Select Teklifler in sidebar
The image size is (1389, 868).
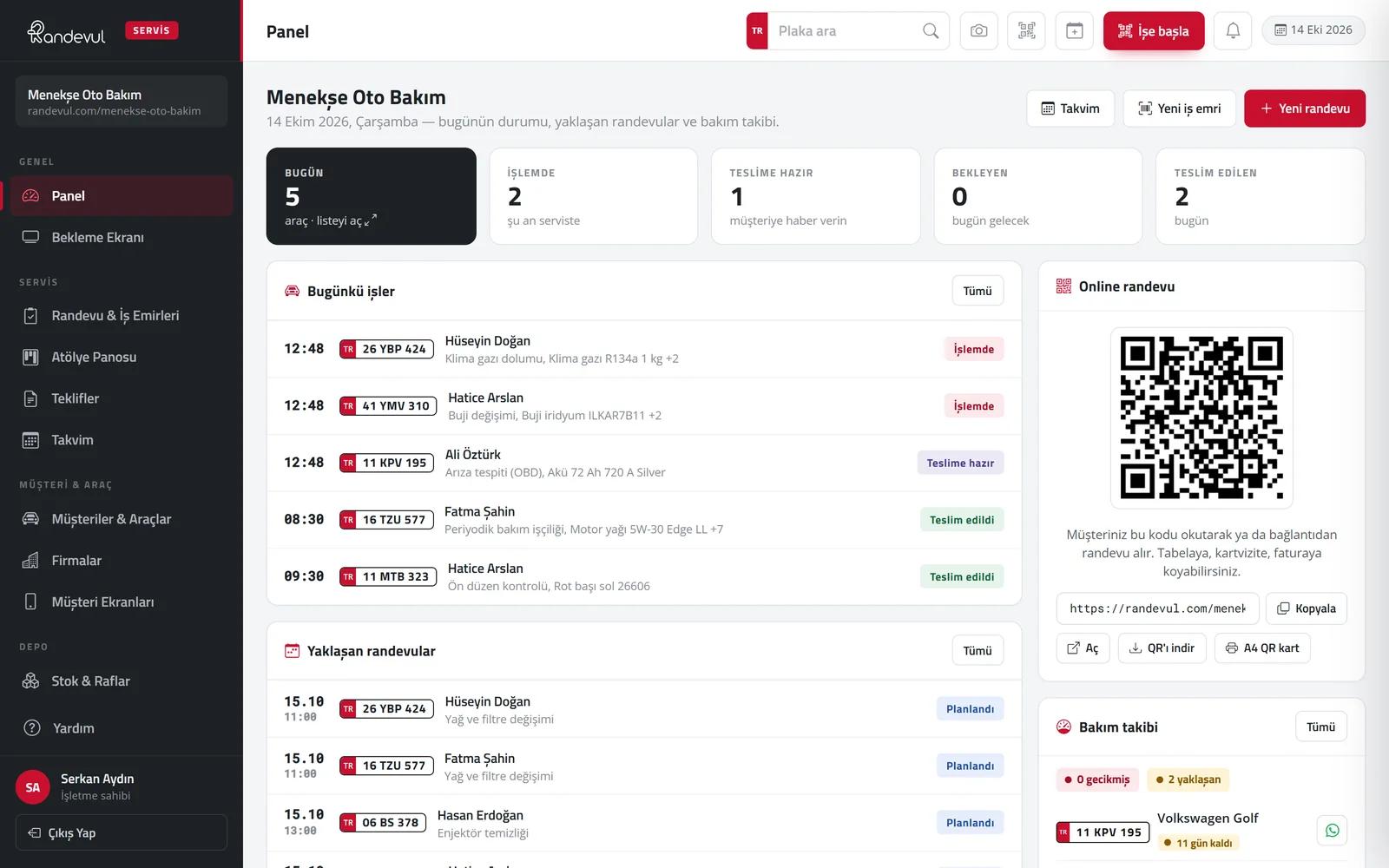pyautogui.click(x=122, y=398)
